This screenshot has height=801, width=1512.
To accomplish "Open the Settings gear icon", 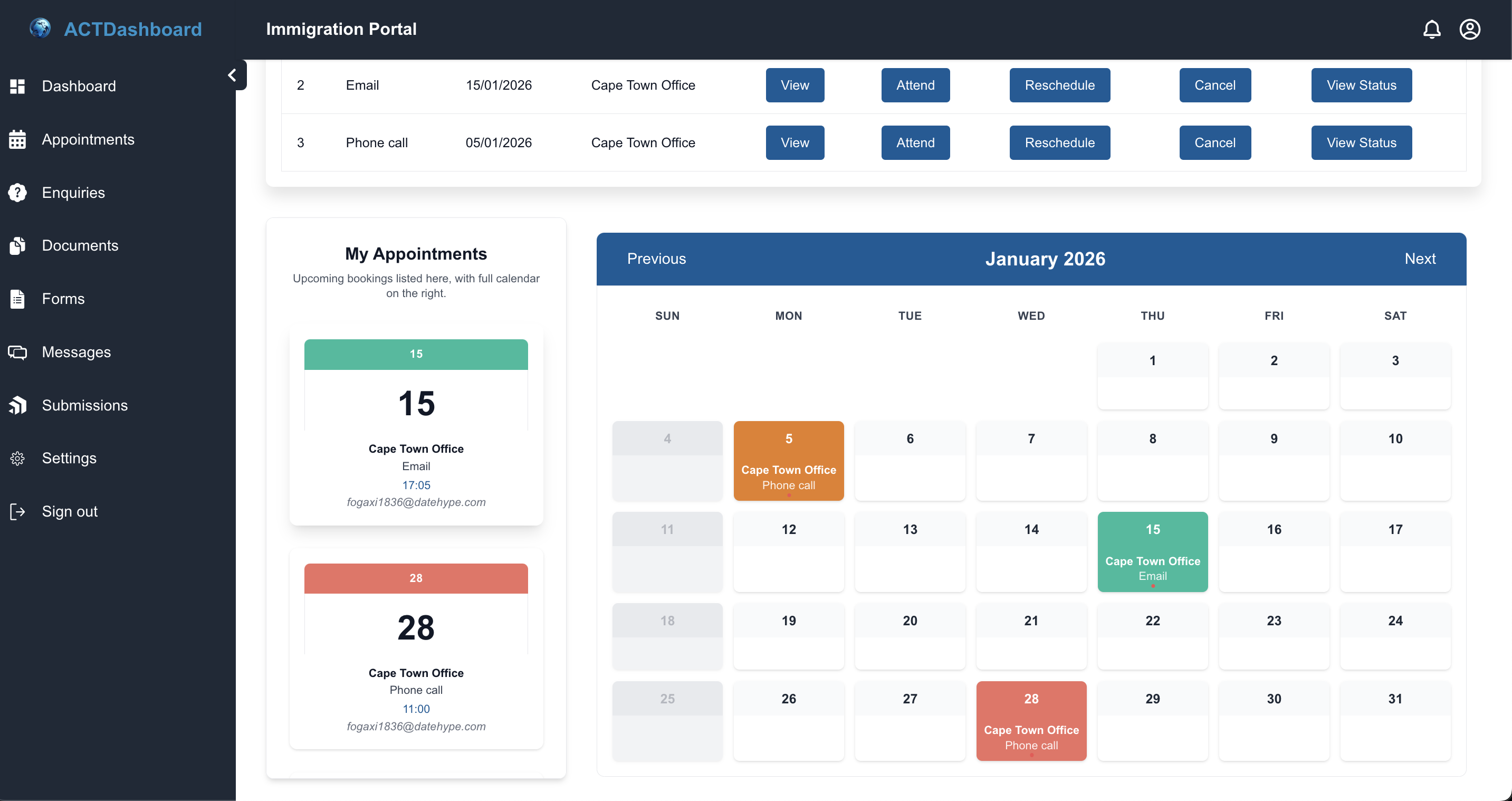I will (x=17, y=458).
